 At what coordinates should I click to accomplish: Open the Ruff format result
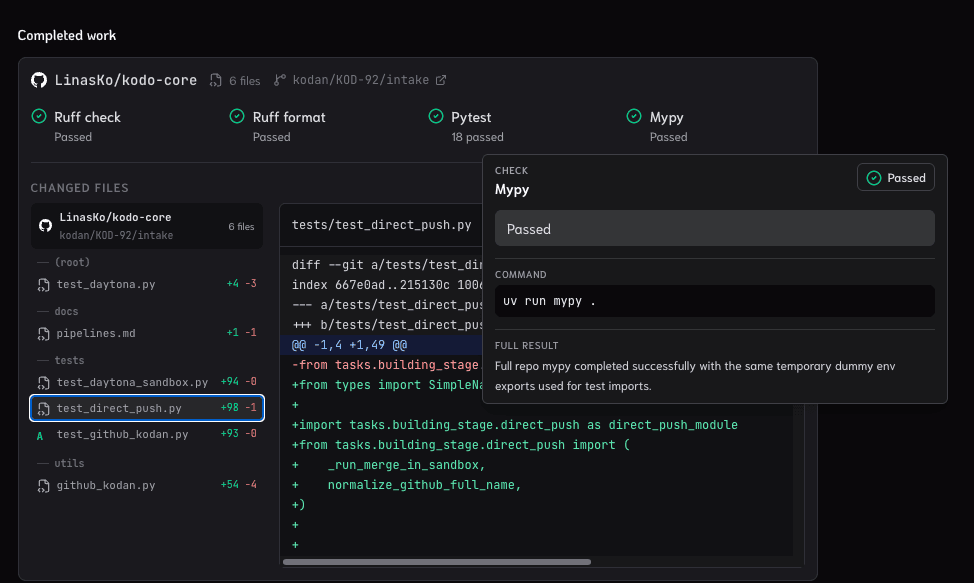coord(289,117)
